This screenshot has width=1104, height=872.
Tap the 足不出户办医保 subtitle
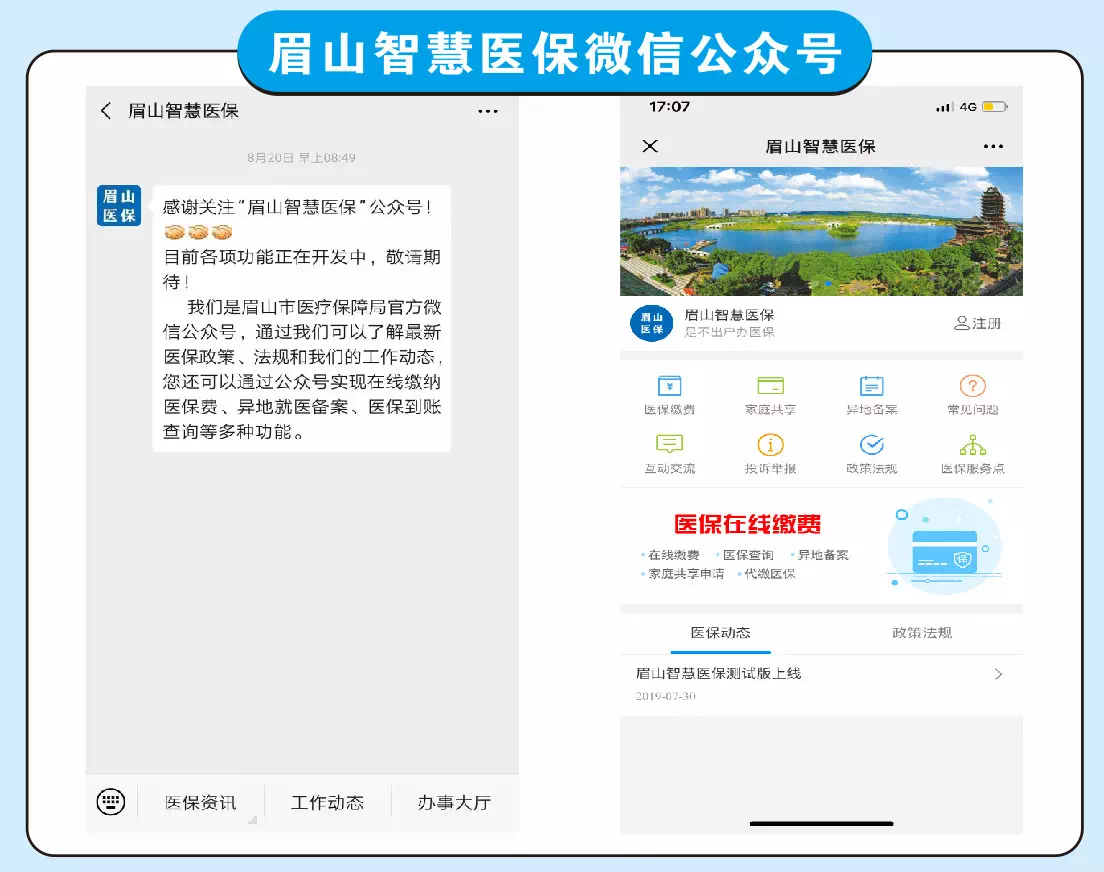[729, 332]
